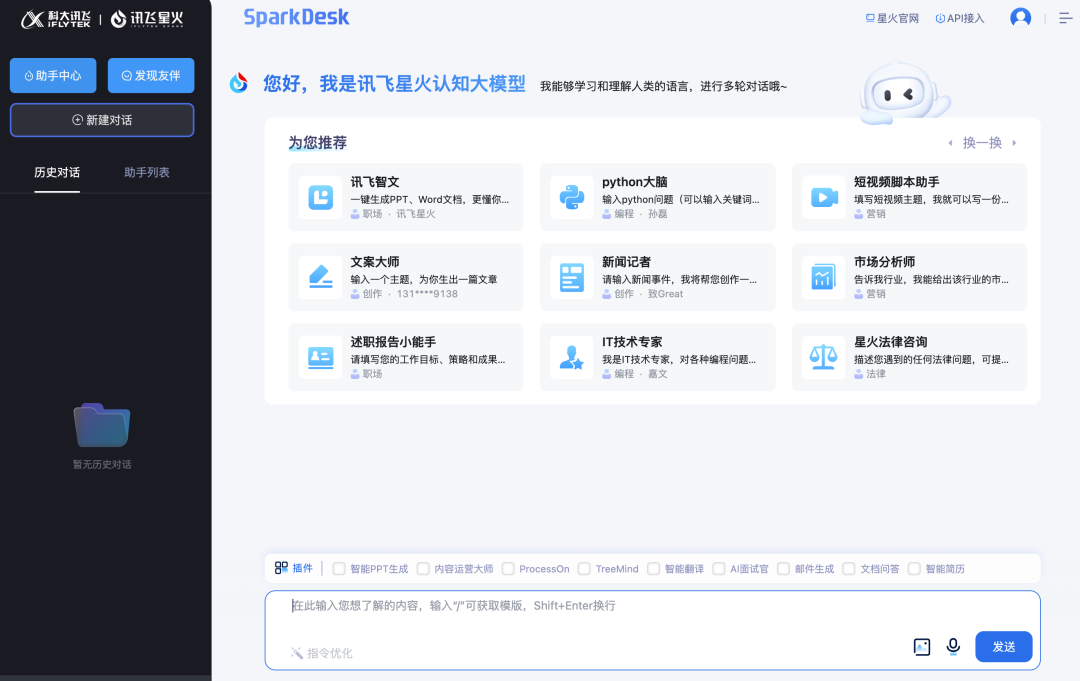Show previous recommendations with left arrow
Viewport: 1080px width, 681px height.
click(x=951, y=143)
